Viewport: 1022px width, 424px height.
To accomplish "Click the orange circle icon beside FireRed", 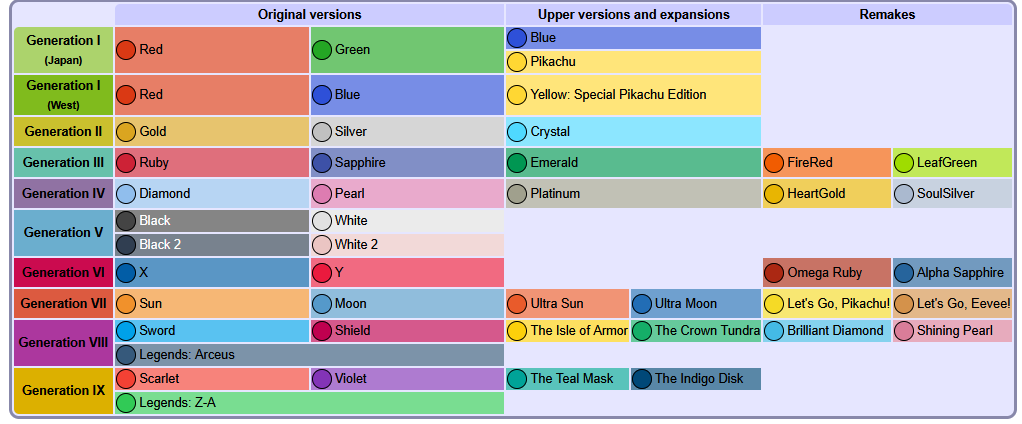I will tap(774, 163).
